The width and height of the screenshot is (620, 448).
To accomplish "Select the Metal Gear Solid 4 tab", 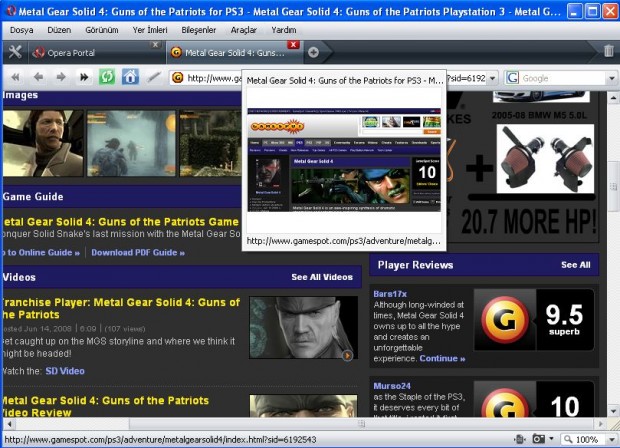I will tap(234, 52).
